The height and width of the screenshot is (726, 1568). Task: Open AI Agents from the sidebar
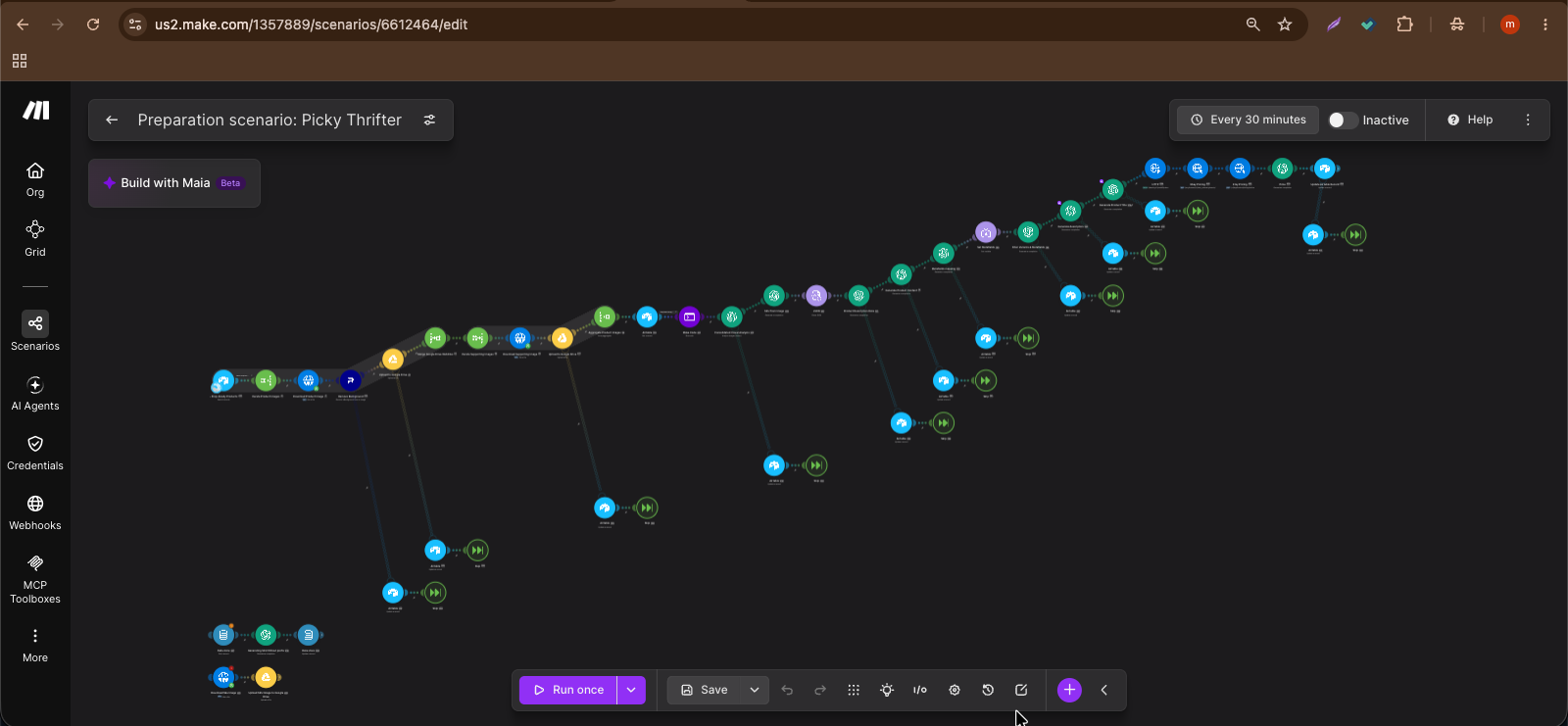coord(35,393)
